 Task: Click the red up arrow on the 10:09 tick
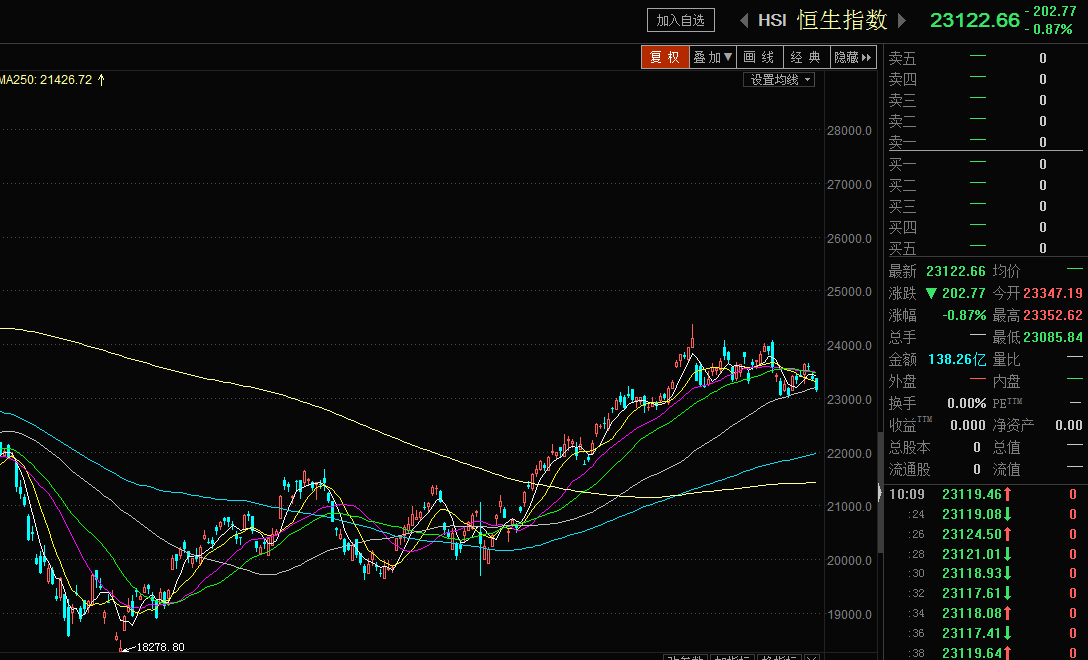tap(1008, 494)
